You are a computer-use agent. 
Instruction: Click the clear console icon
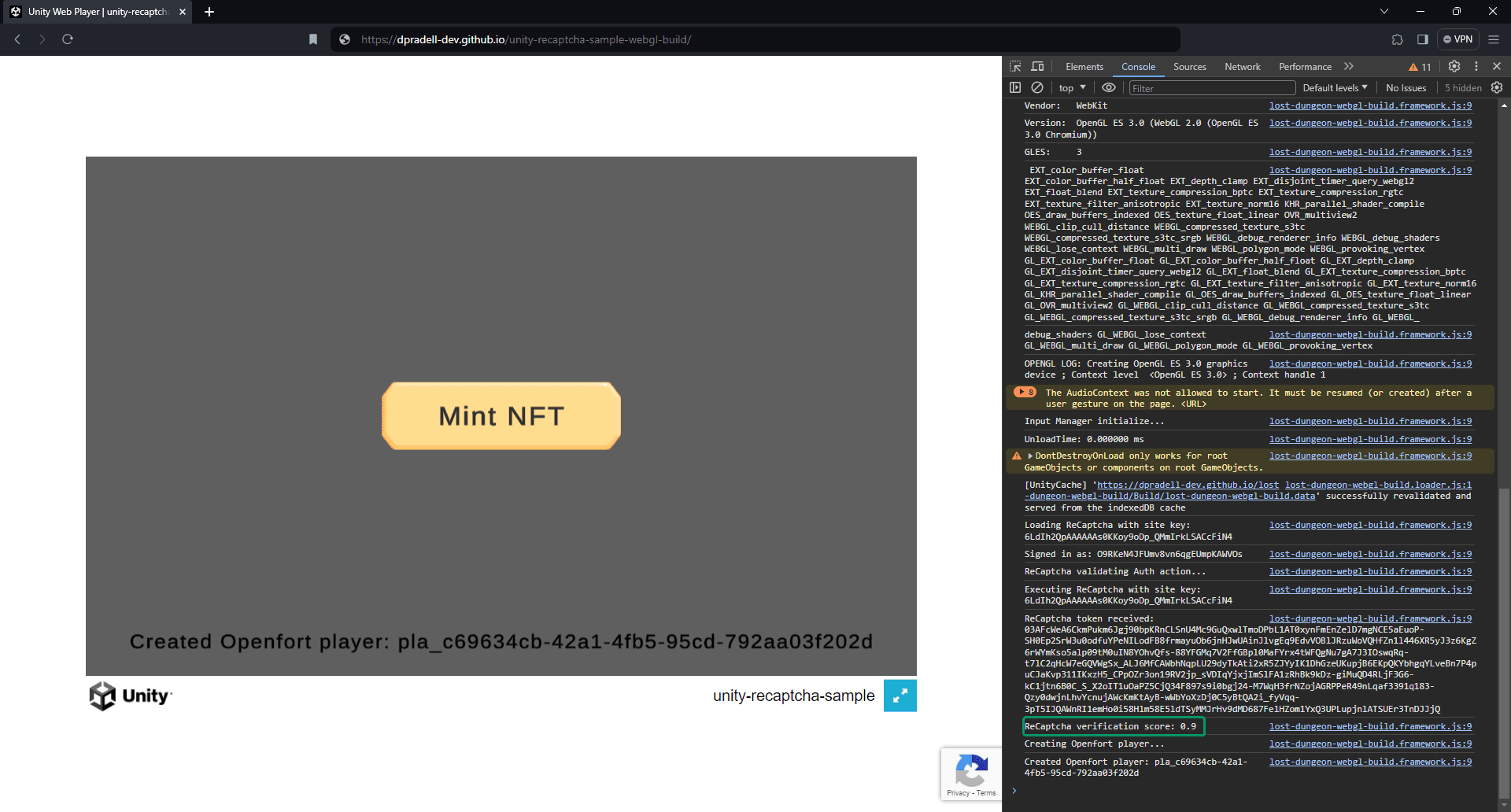click(x=1036, y=87)
